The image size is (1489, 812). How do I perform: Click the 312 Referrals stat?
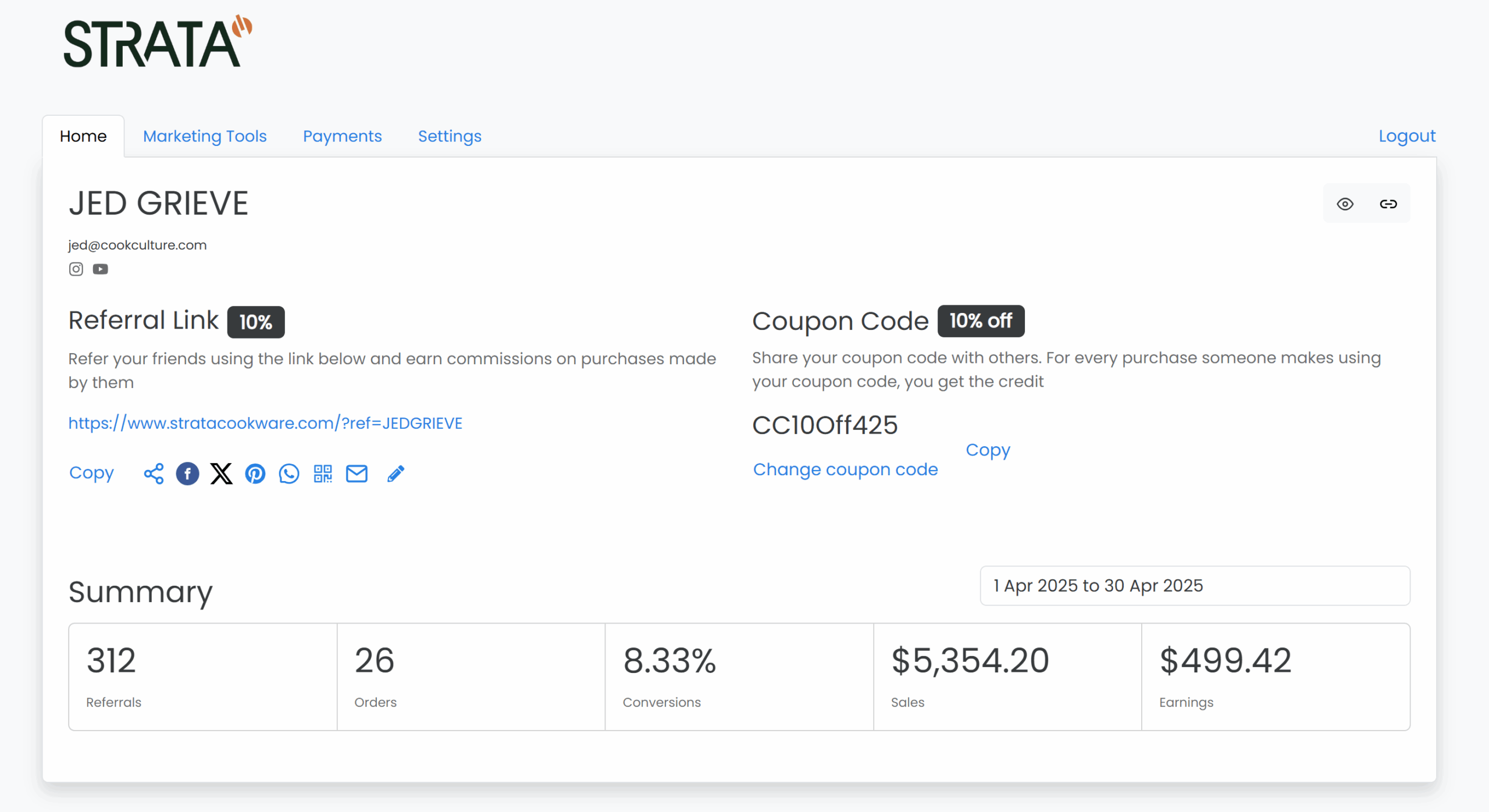tap(202, 676)
